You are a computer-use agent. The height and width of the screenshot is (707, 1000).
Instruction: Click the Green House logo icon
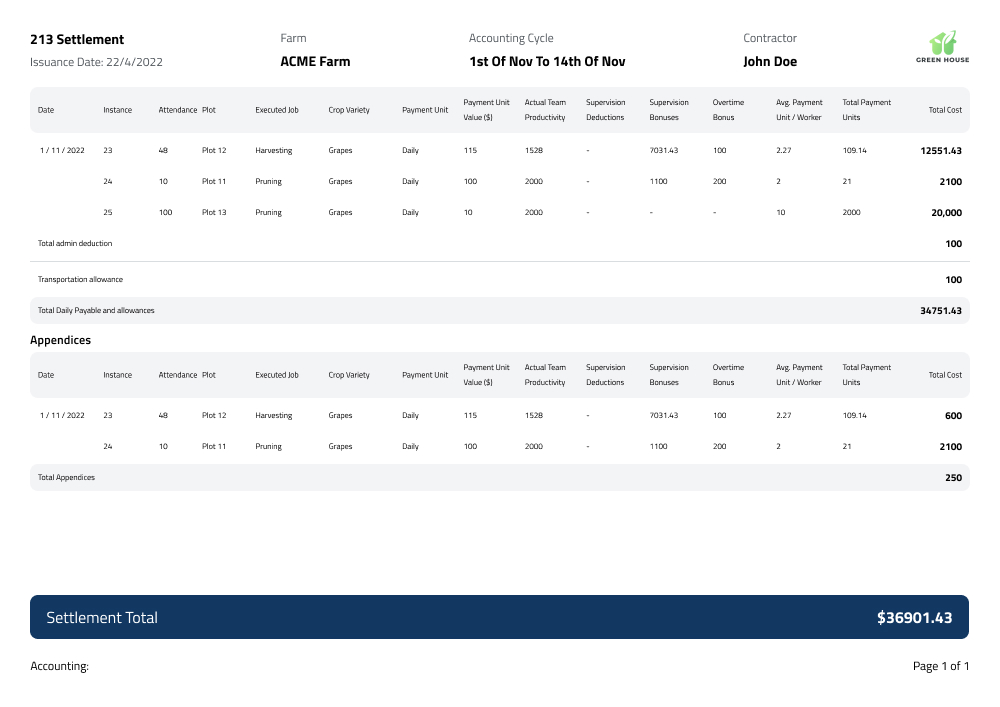(943, 42)
